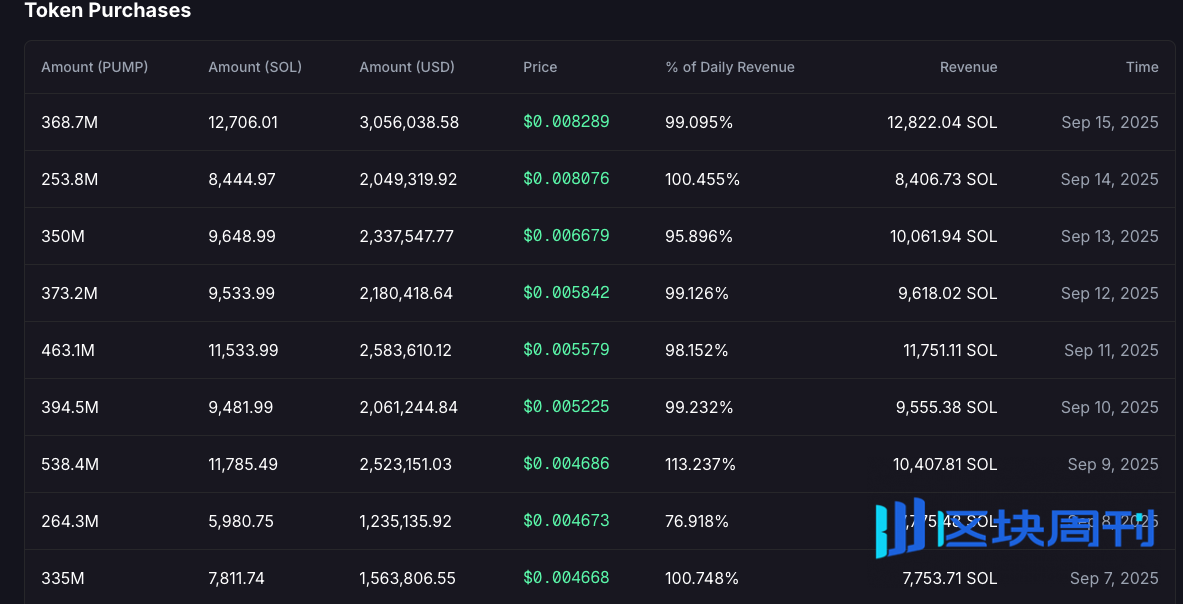Viewport: 1183px width, 604px height.
Task: Select the 10,407.81 SOL revenue value
Action: pyautogui.click(x=945, y=464)
